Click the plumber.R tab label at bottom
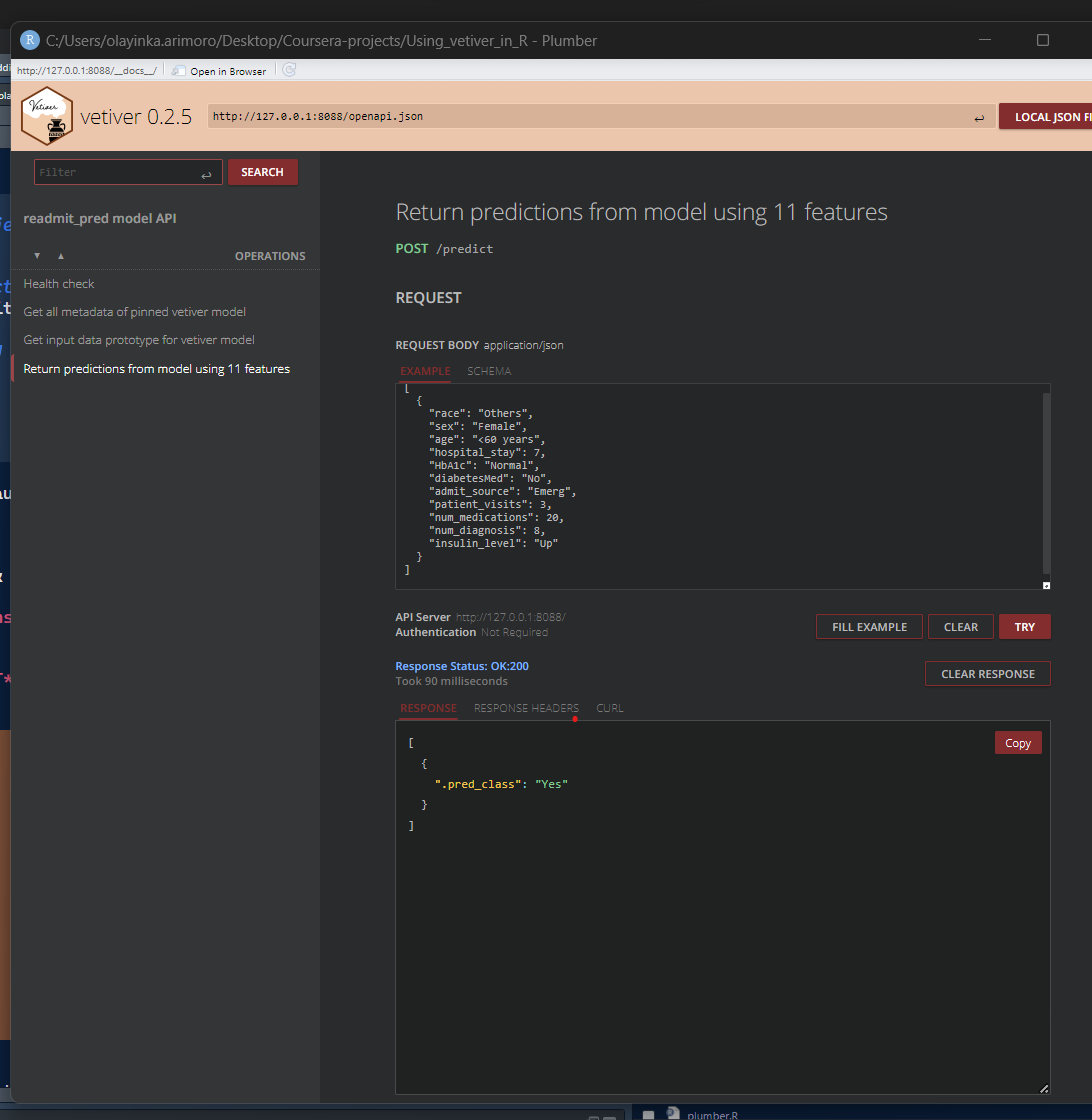The height and width of the screenshot is (1120, 1092). point(712,1114)
